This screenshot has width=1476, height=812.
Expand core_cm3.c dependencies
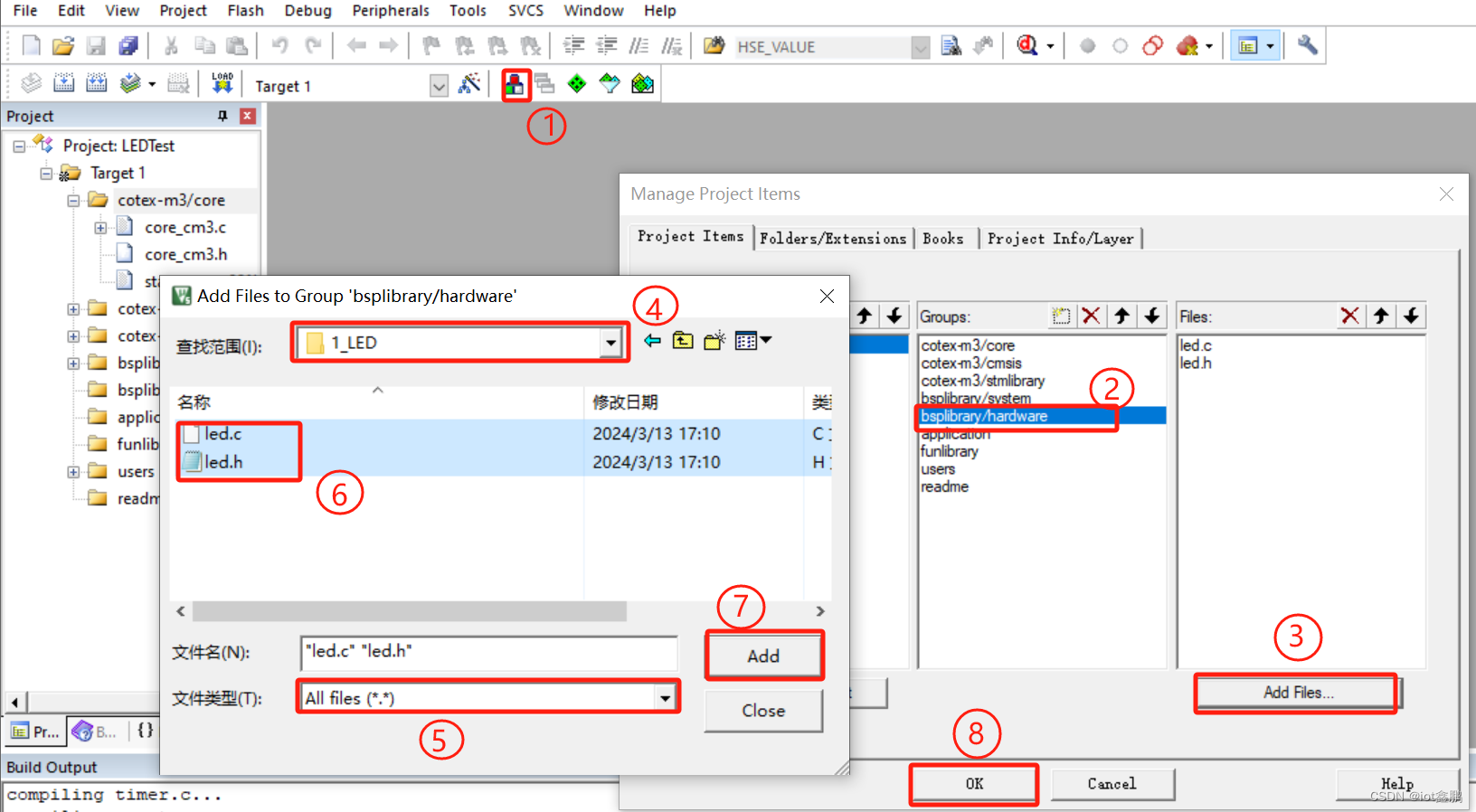pos(100,227)
